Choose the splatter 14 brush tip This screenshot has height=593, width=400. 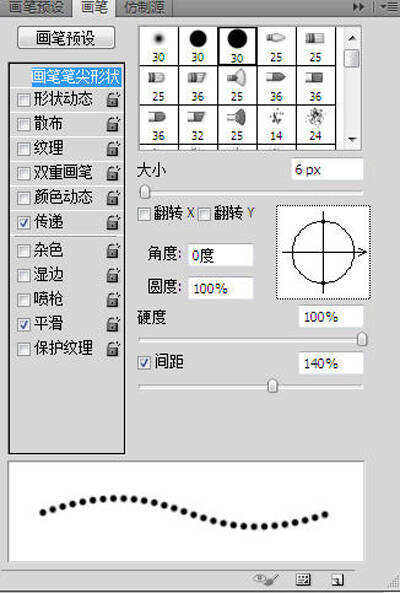(276, 125)
